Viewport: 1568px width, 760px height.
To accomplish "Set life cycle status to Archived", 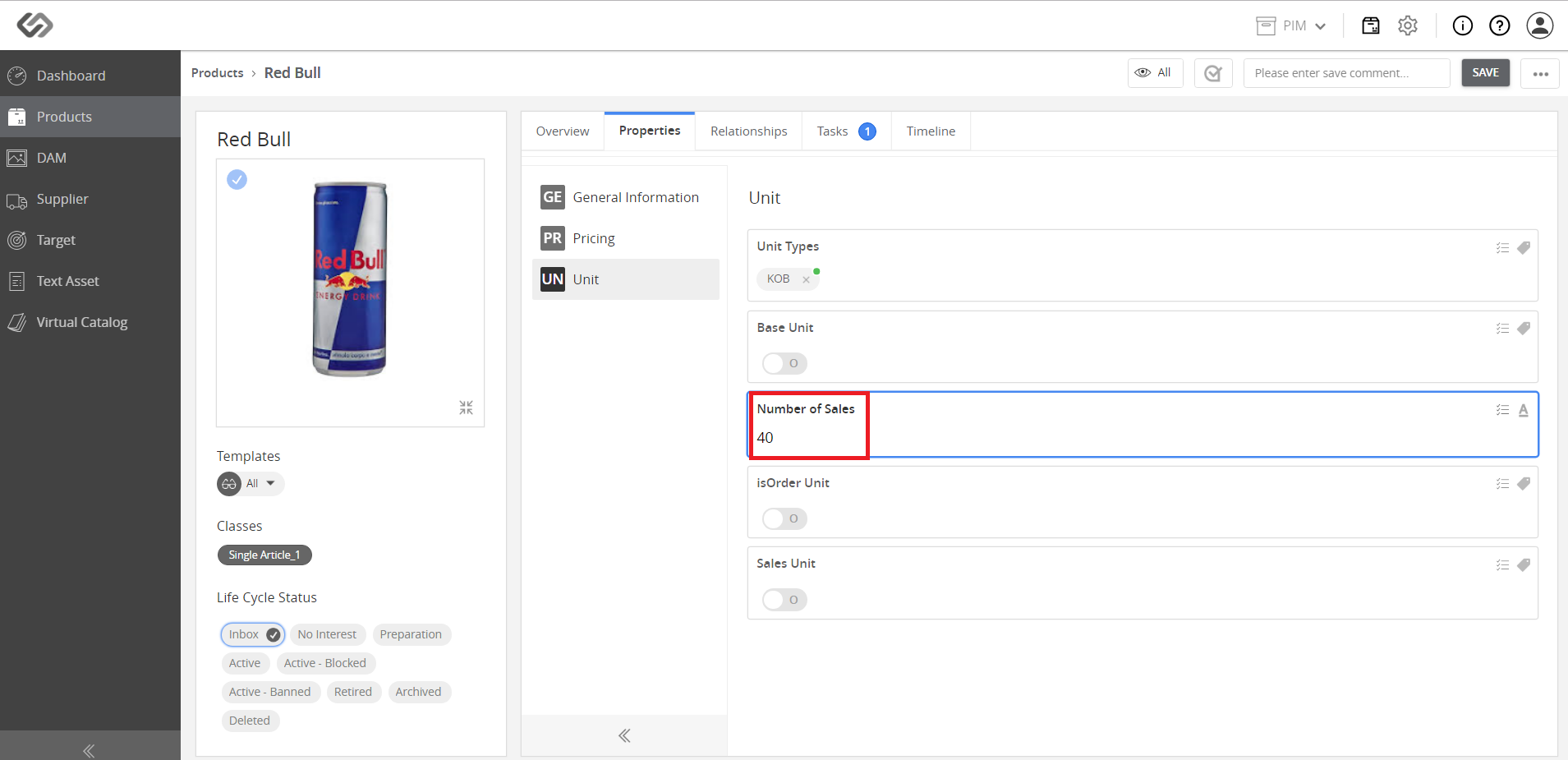I will tap(418, 692).
